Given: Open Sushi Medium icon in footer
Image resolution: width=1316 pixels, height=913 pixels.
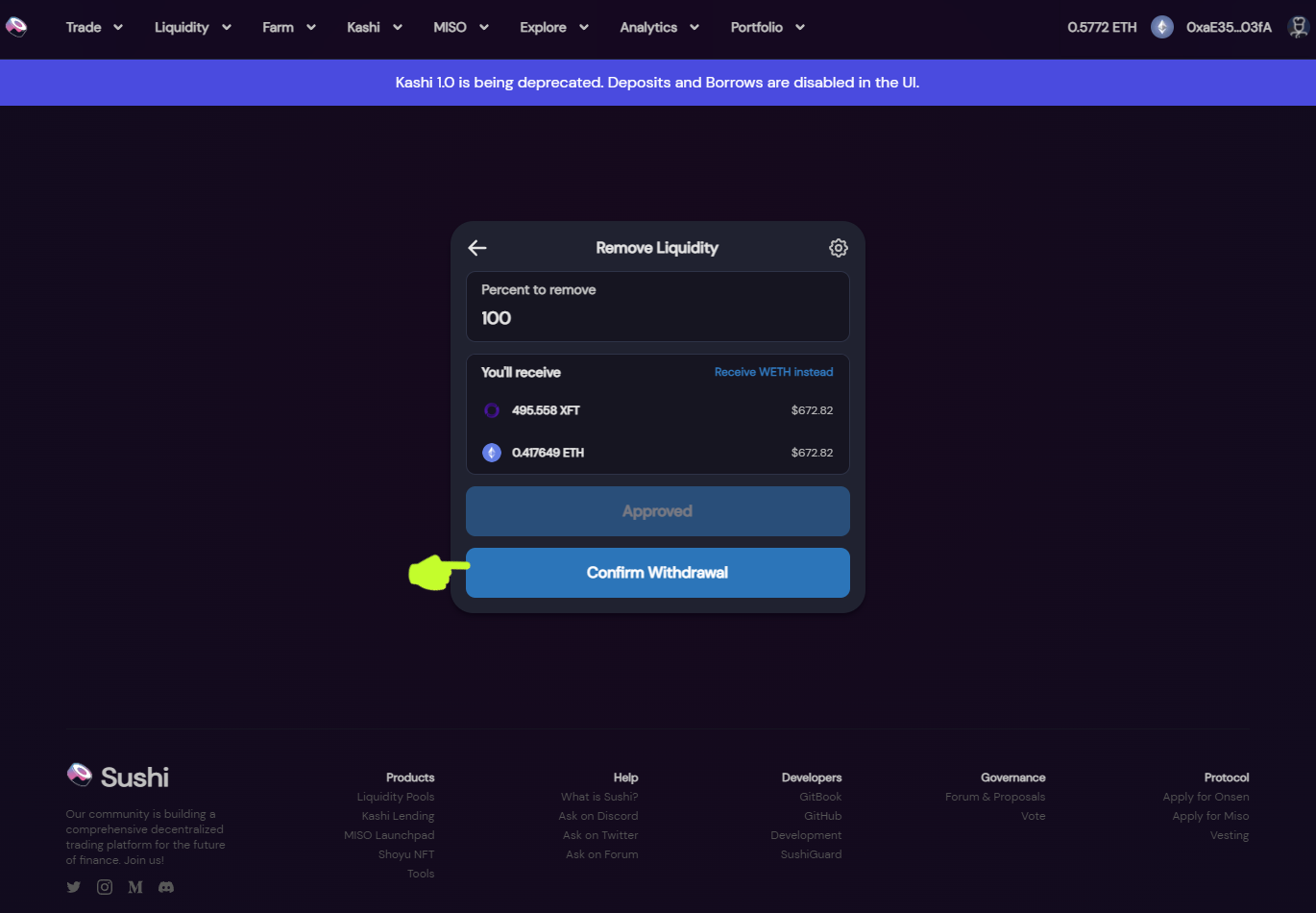Looking at the screenshot, I should pyautogui.click(x=135, y=887).
